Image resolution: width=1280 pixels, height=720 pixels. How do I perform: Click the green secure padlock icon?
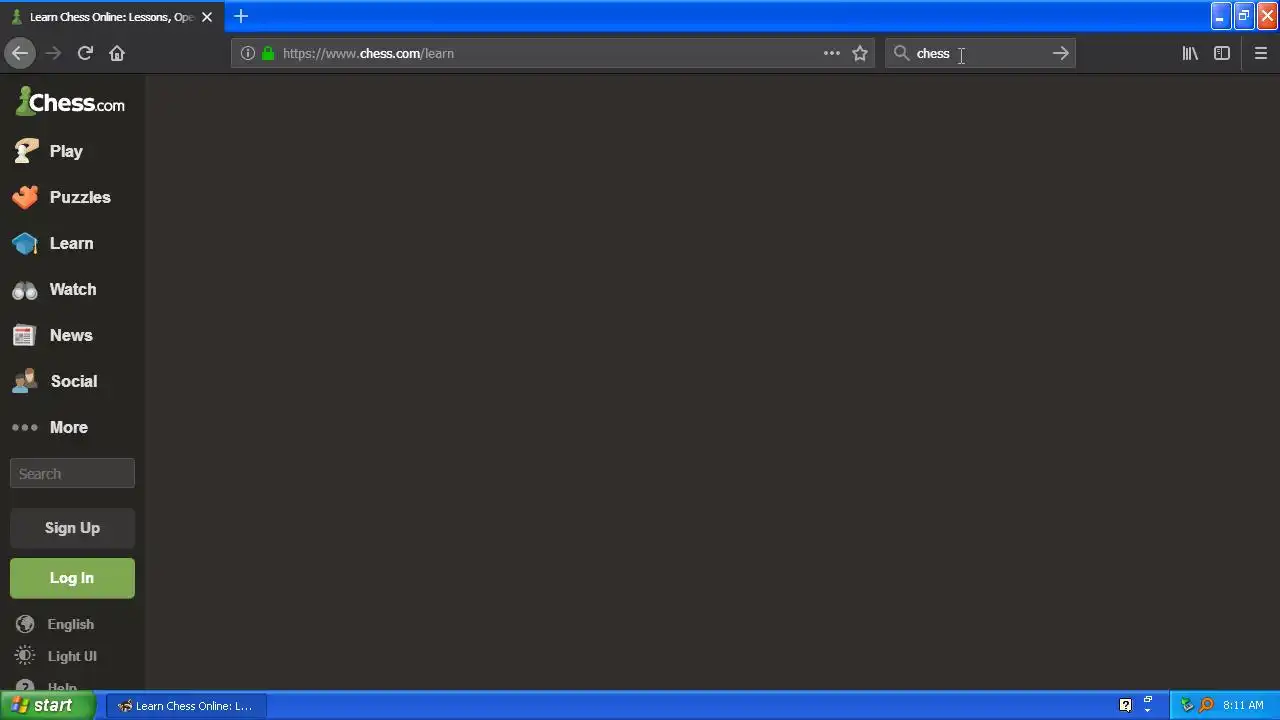pyautogui.click(x=268, y=53)
